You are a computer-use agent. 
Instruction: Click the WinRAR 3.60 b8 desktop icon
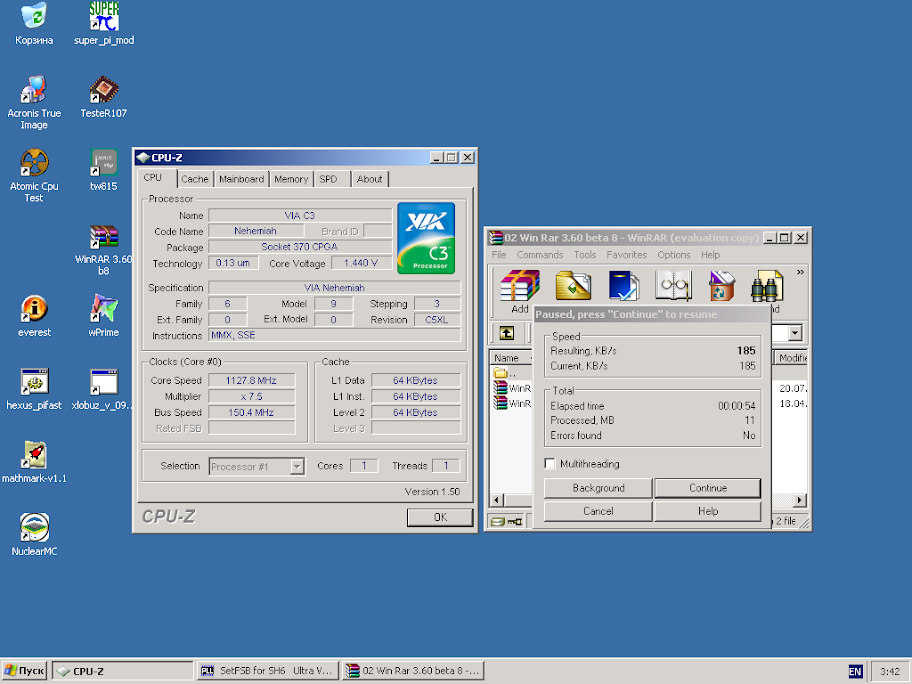point(104,249)
